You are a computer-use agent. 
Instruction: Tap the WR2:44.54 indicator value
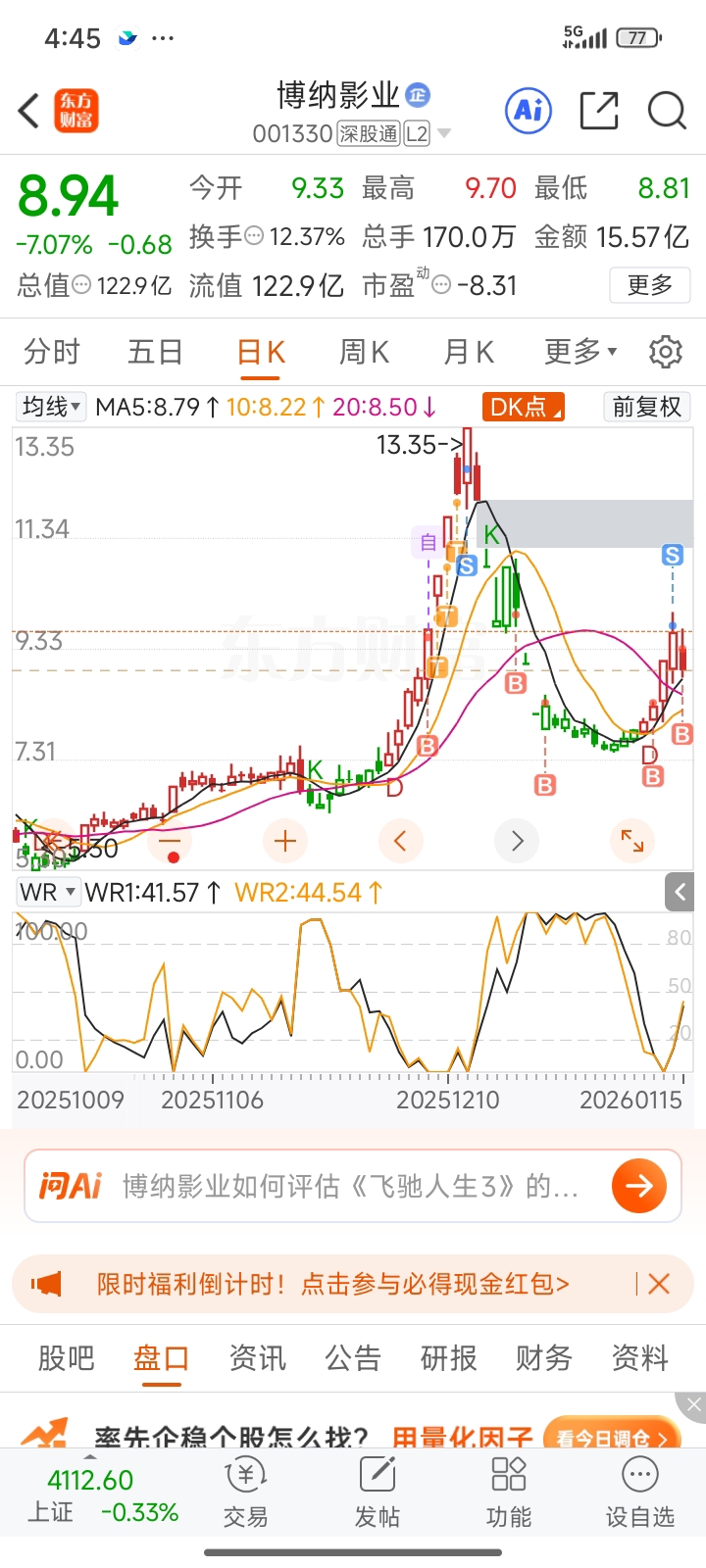tap(308, 892)
